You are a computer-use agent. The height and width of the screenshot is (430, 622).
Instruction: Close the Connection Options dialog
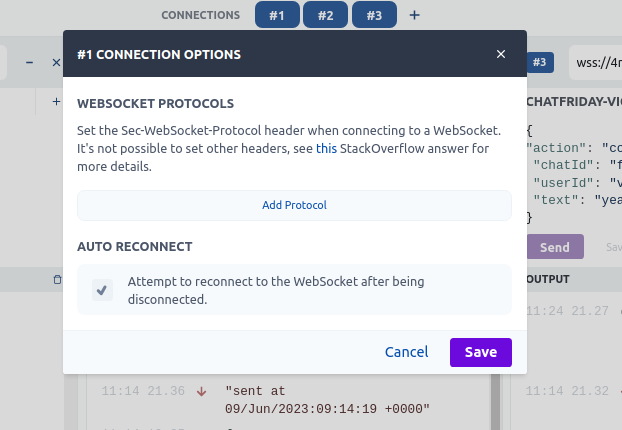coord(501,54)
